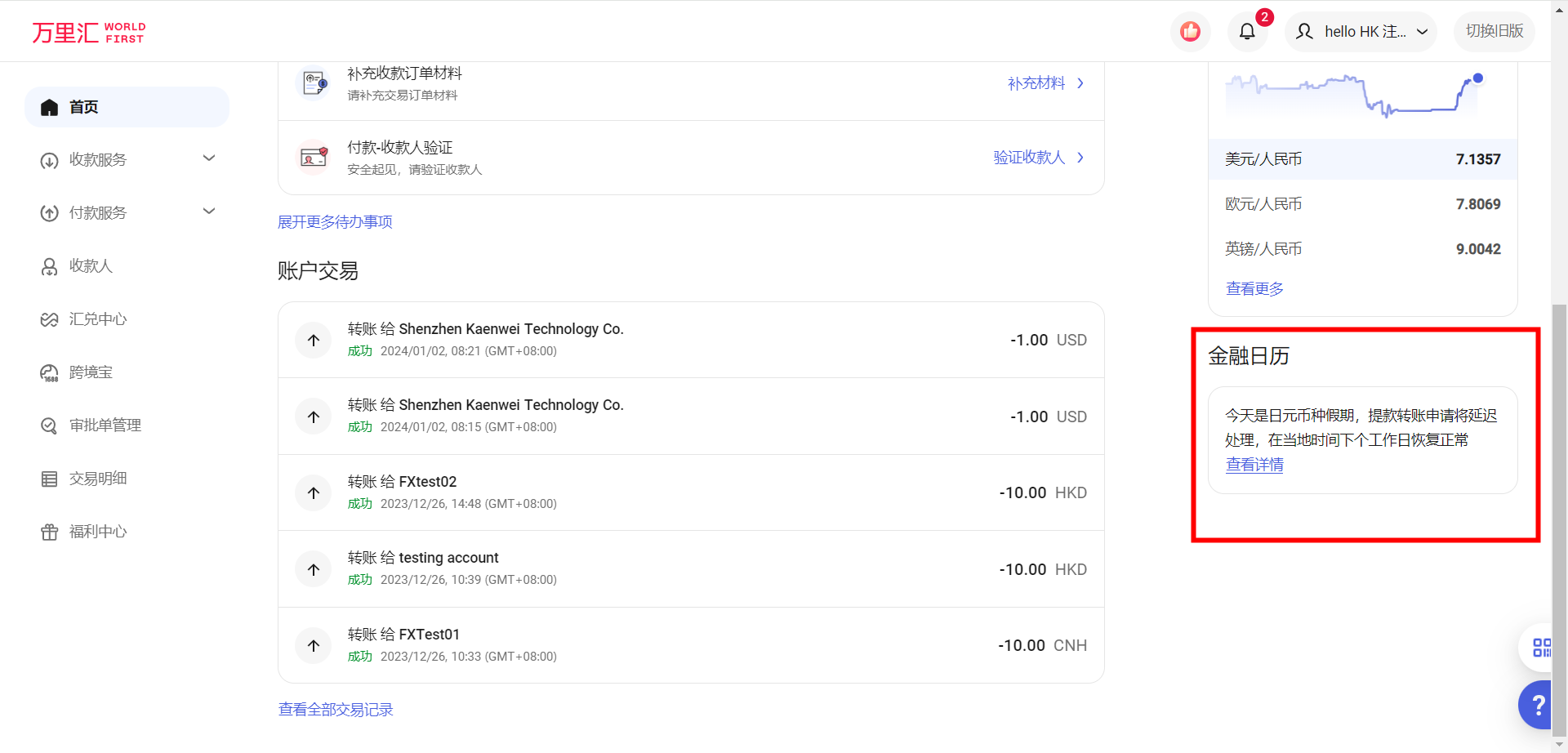Viewport: 1568px width, 753px height.
Task: Open the blue question mark help button
Action: [1538, 705]
